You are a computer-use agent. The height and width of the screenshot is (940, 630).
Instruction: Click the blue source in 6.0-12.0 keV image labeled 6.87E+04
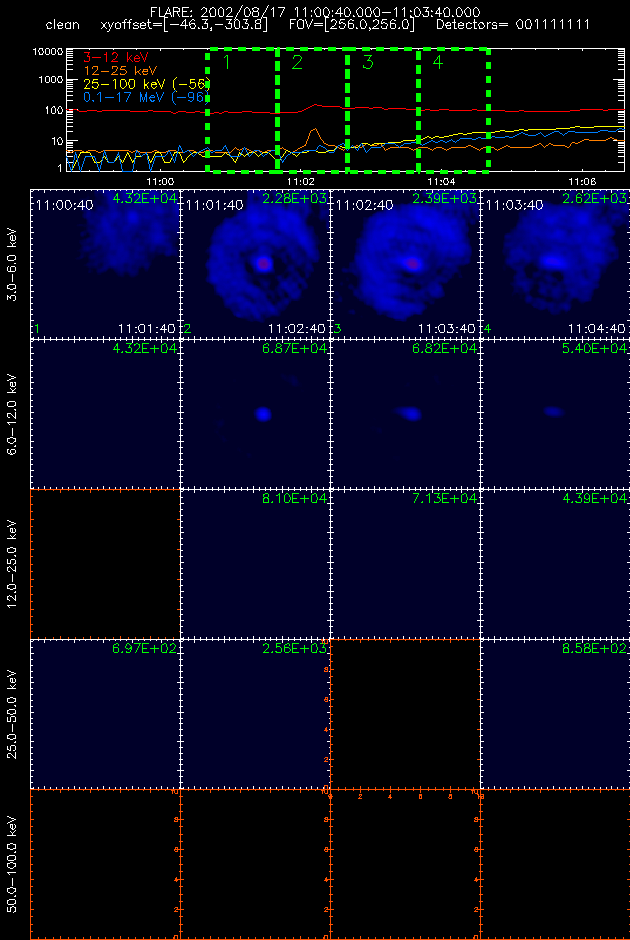(x=263, y=414)
